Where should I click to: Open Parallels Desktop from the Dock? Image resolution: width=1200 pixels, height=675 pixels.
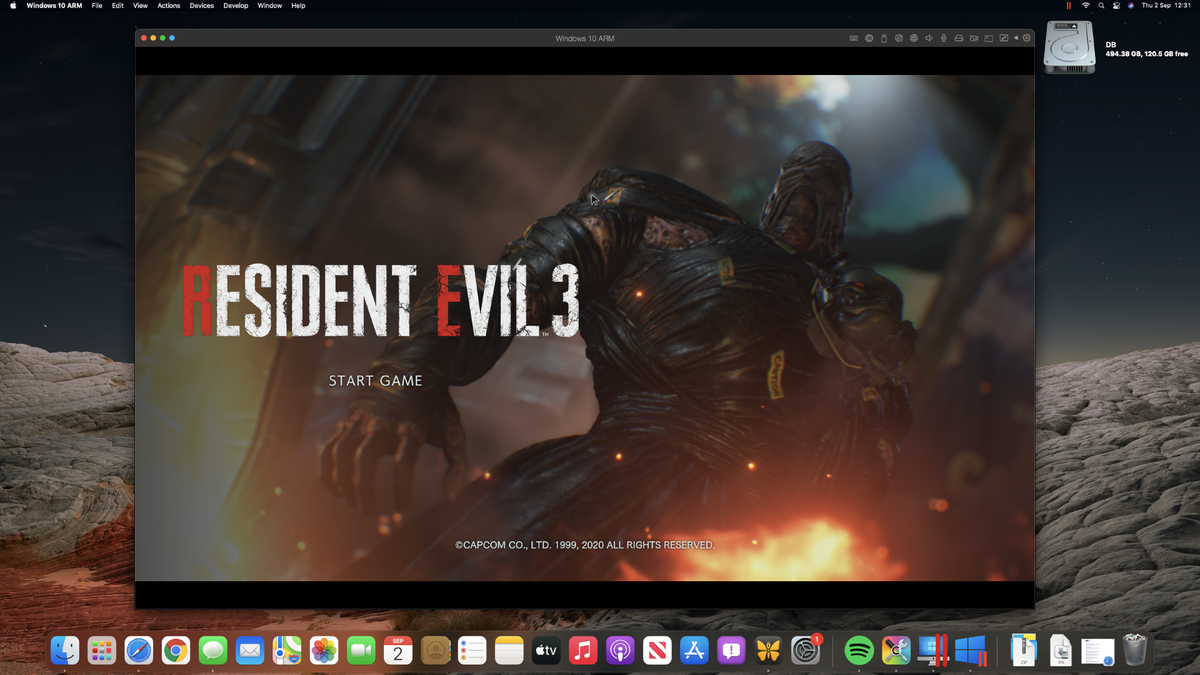tap(933, 650)
